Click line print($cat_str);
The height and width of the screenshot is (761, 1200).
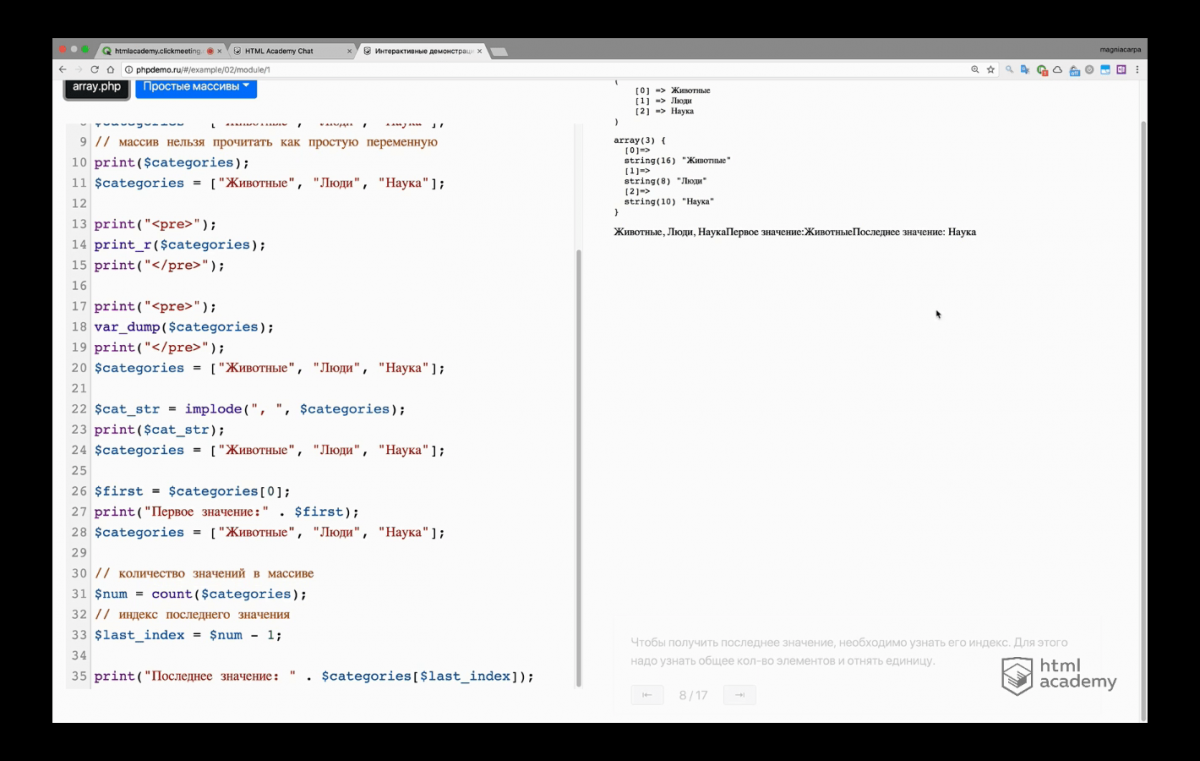point(160,430)
